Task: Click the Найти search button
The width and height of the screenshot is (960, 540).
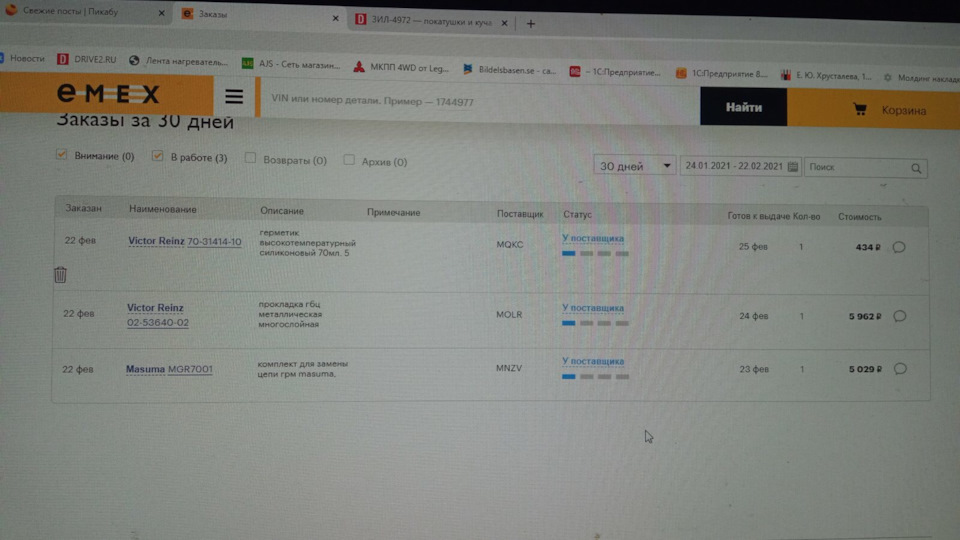Action: pos(743,107)
